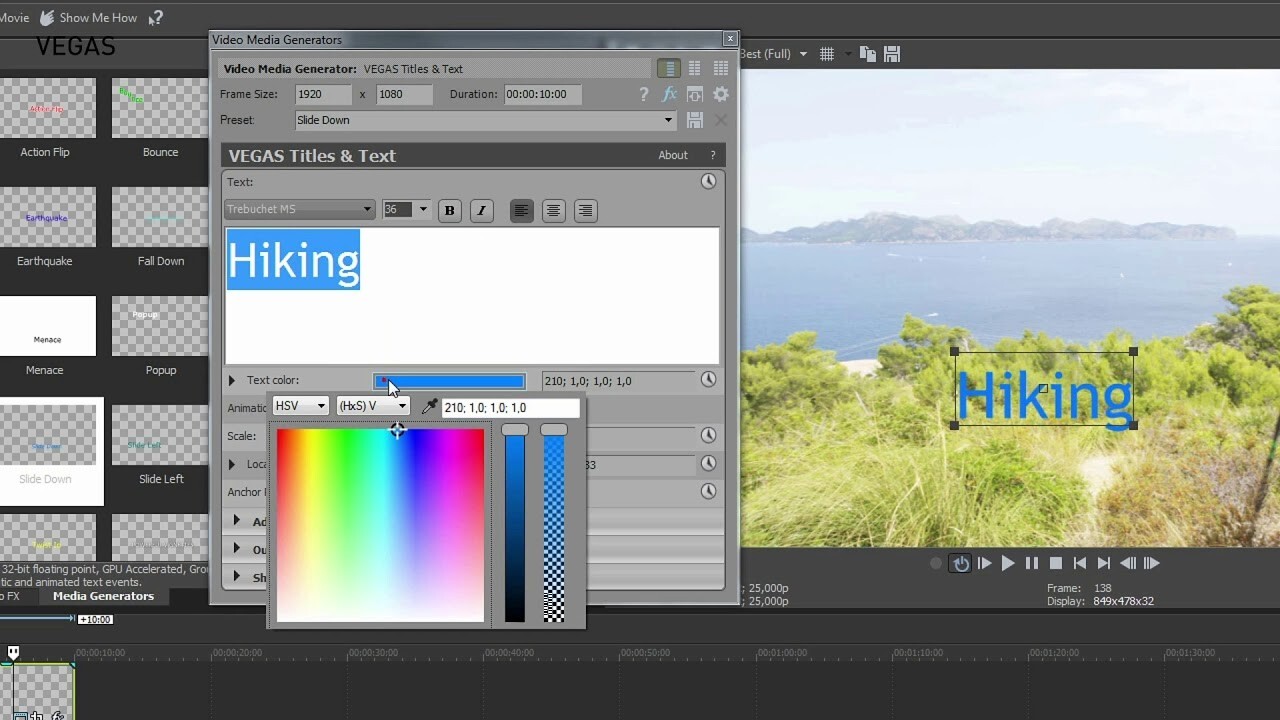The image size is (1280, 720).
Task: Align title text left
Action: [521, 210]
